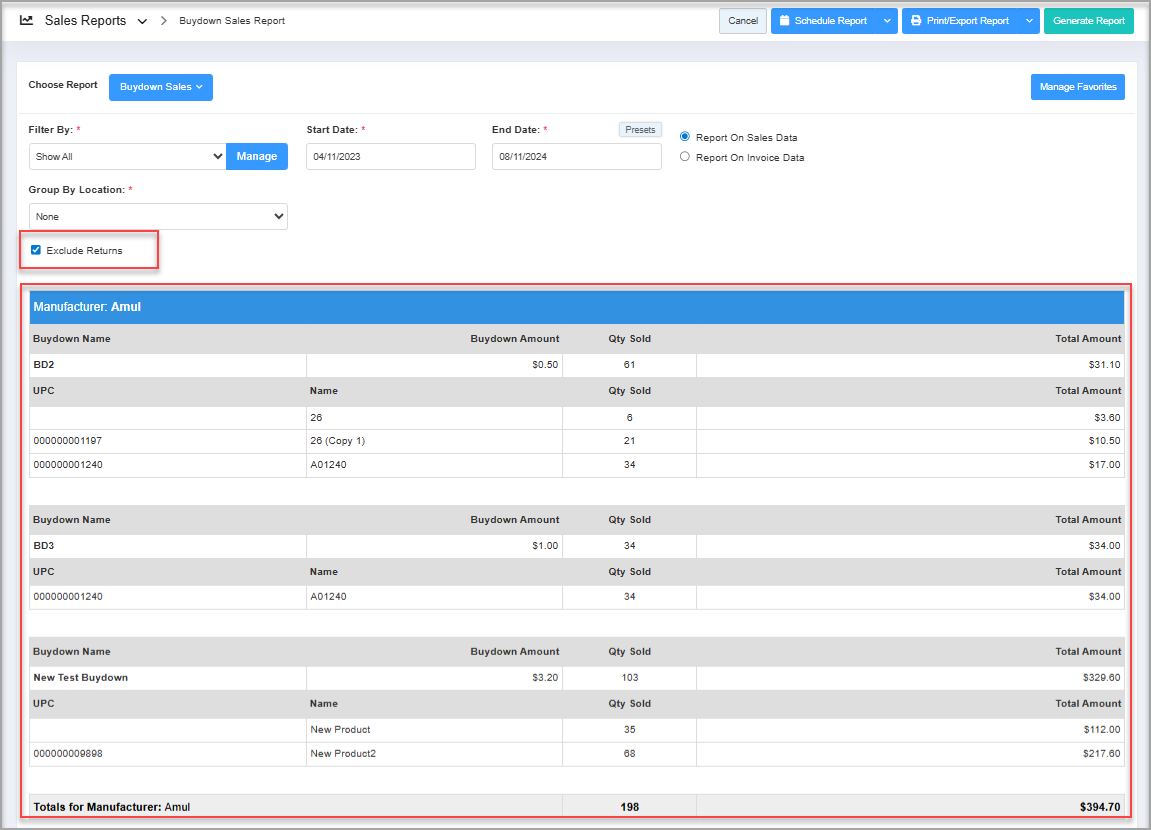Click the End Date input field
The width and height of the screenshot is (1151, 830).
[576, 157]
